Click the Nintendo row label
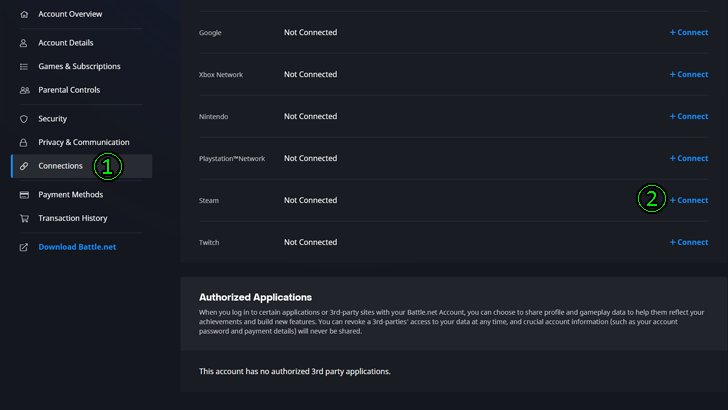The width and height of the screenshot is (728, 410). [214, 117]
